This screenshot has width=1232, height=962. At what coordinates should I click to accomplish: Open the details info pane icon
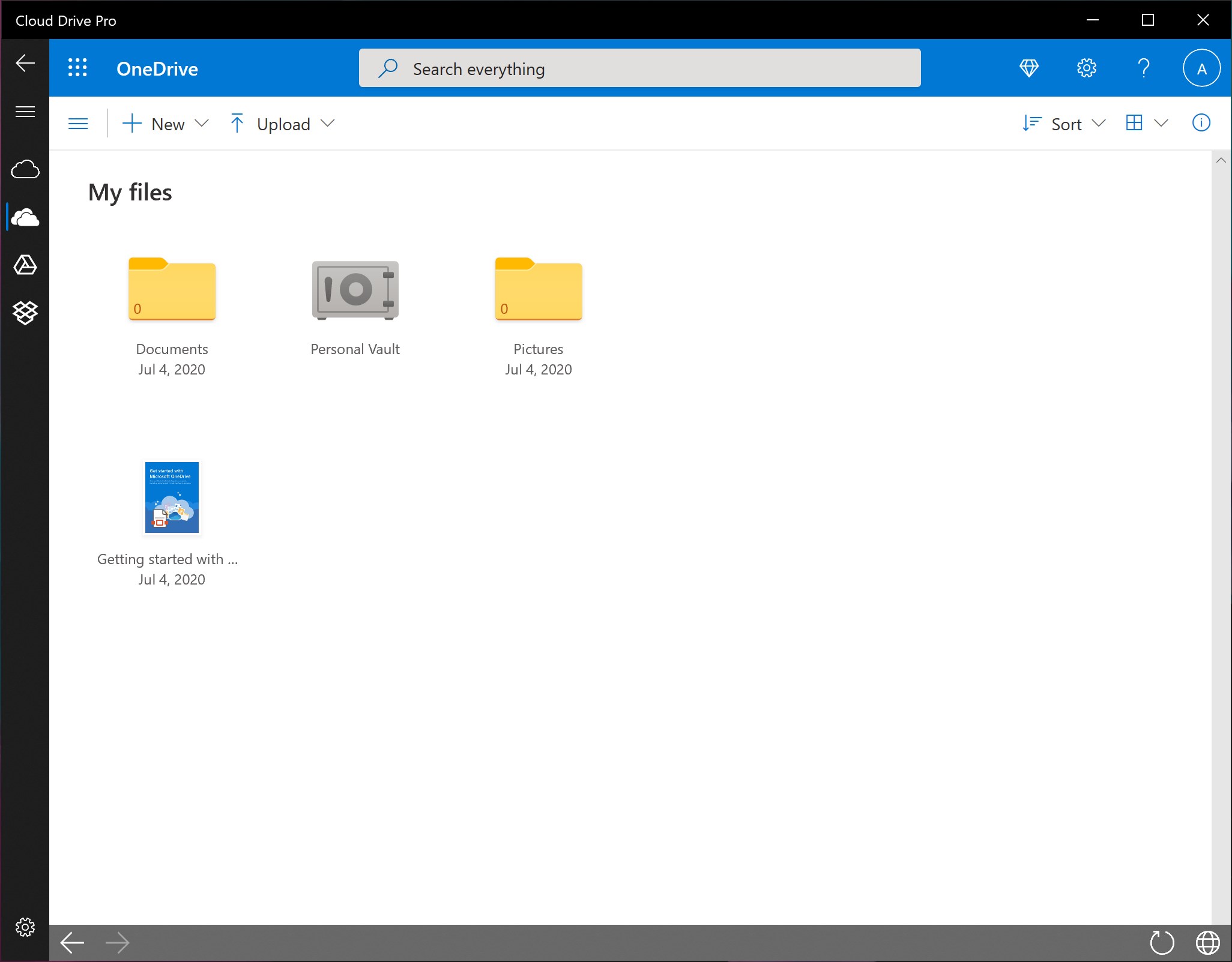coord(1201,123)
